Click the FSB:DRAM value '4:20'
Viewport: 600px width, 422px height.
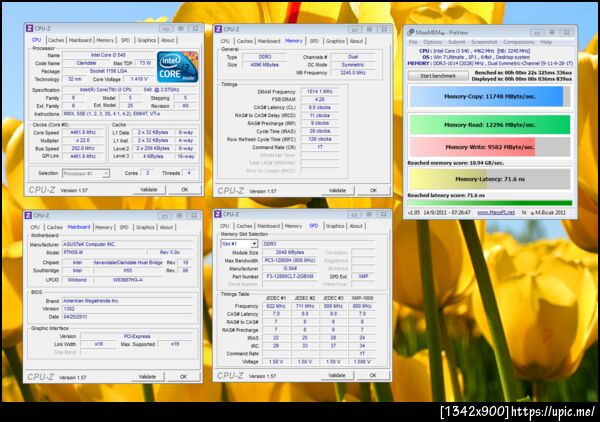click(320, 99)
